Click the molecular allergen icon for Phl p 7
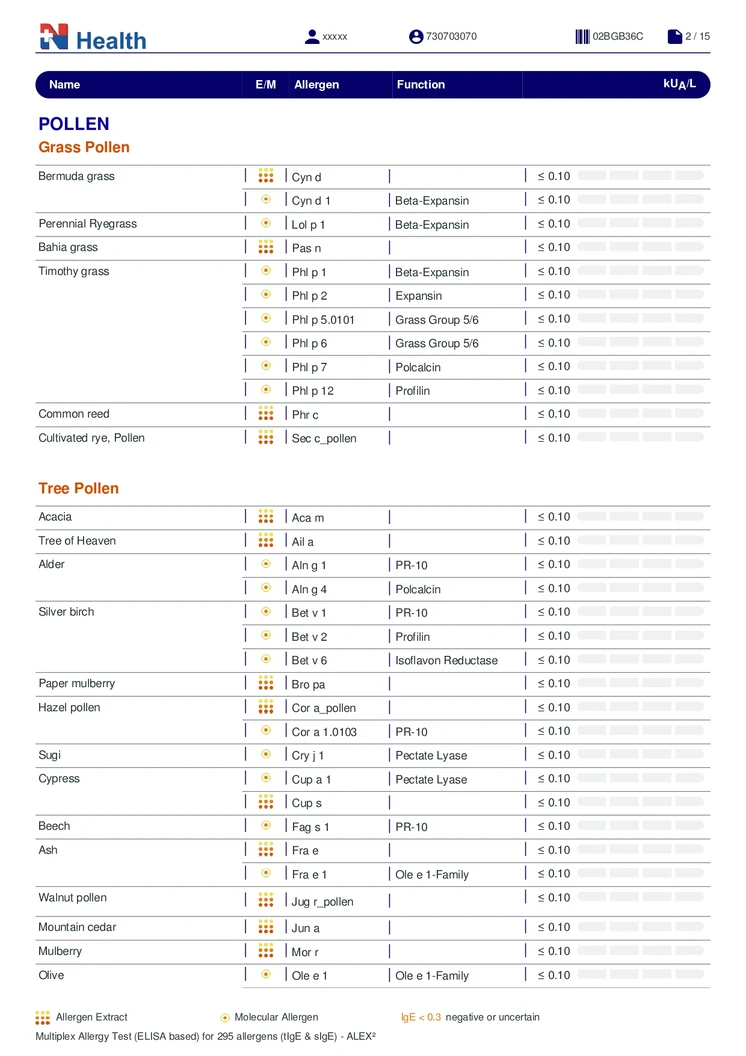Viewport: 746px width, 1056px height. click(x=266, y=366)
